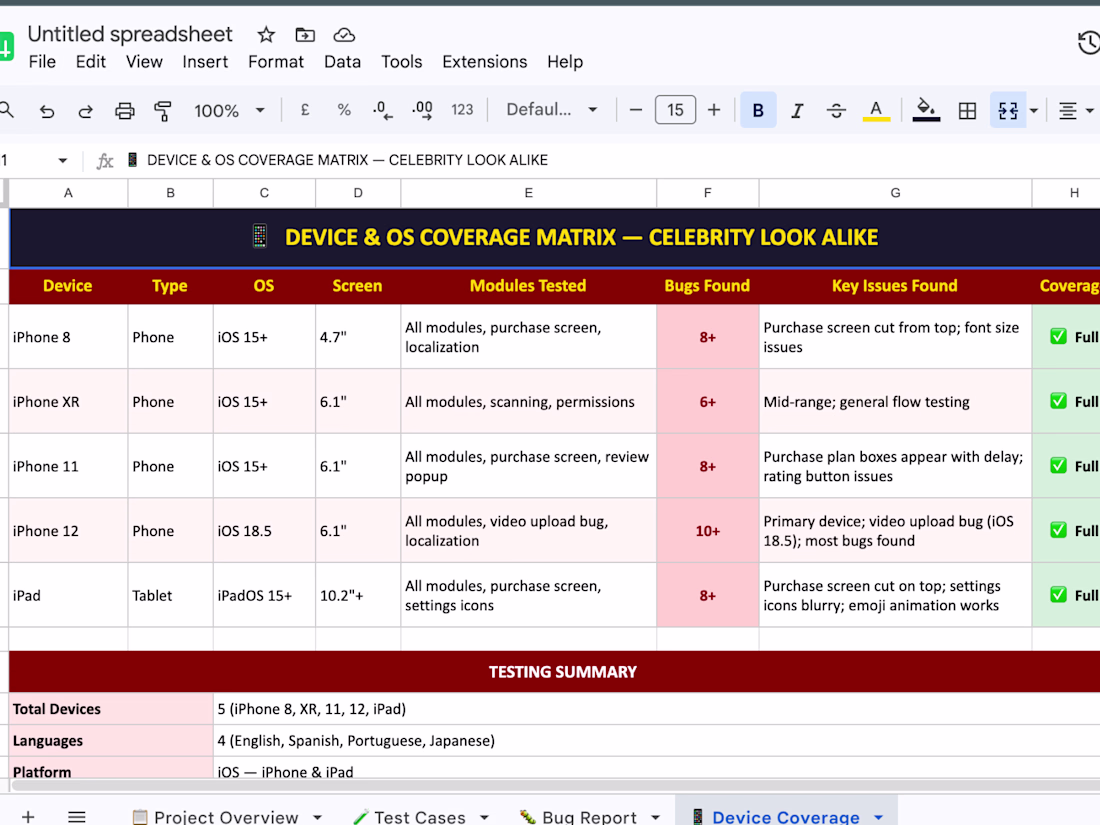The height and width of the screenshot is (825, 1100).
Task: Click the font size field showing 15
Action: click(675, 110)
